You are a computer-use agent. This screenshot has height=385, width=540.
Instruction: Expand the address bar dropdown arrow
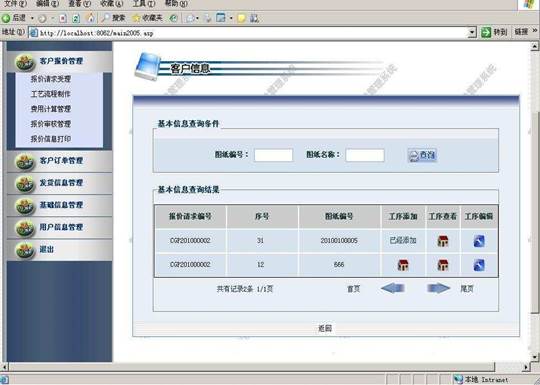pos(472,33)
